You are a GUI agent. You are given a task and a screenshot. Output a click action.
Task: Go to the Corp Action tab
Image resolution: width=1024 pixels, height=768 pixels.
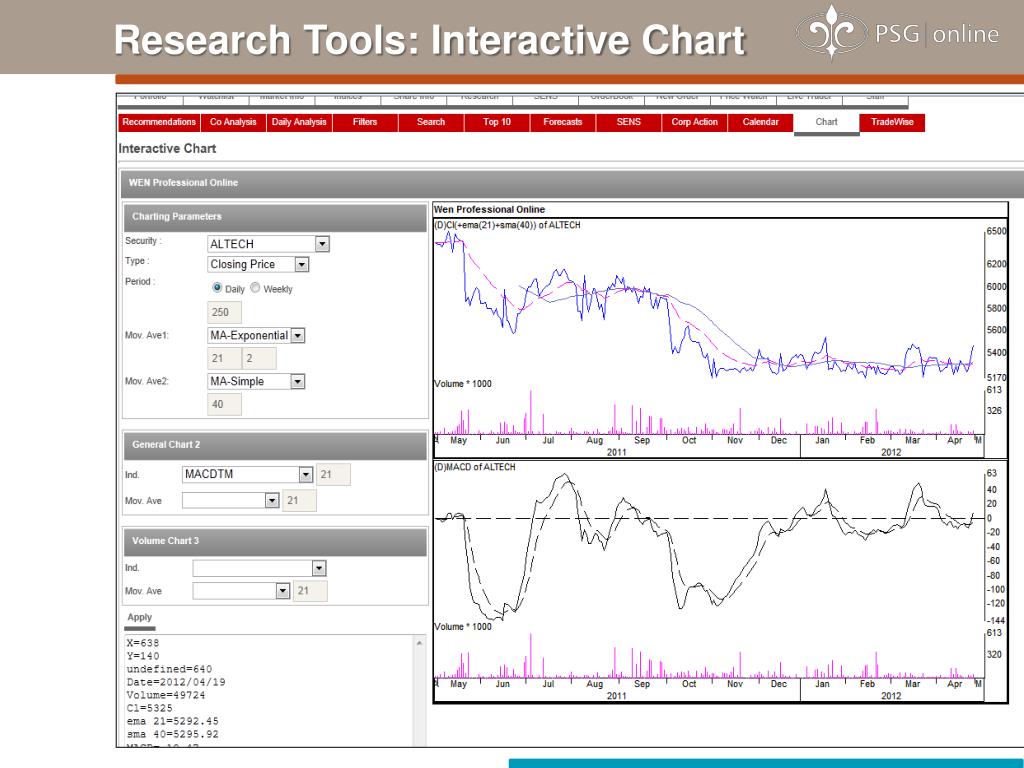pyautogui.click(x=695, y=122)
